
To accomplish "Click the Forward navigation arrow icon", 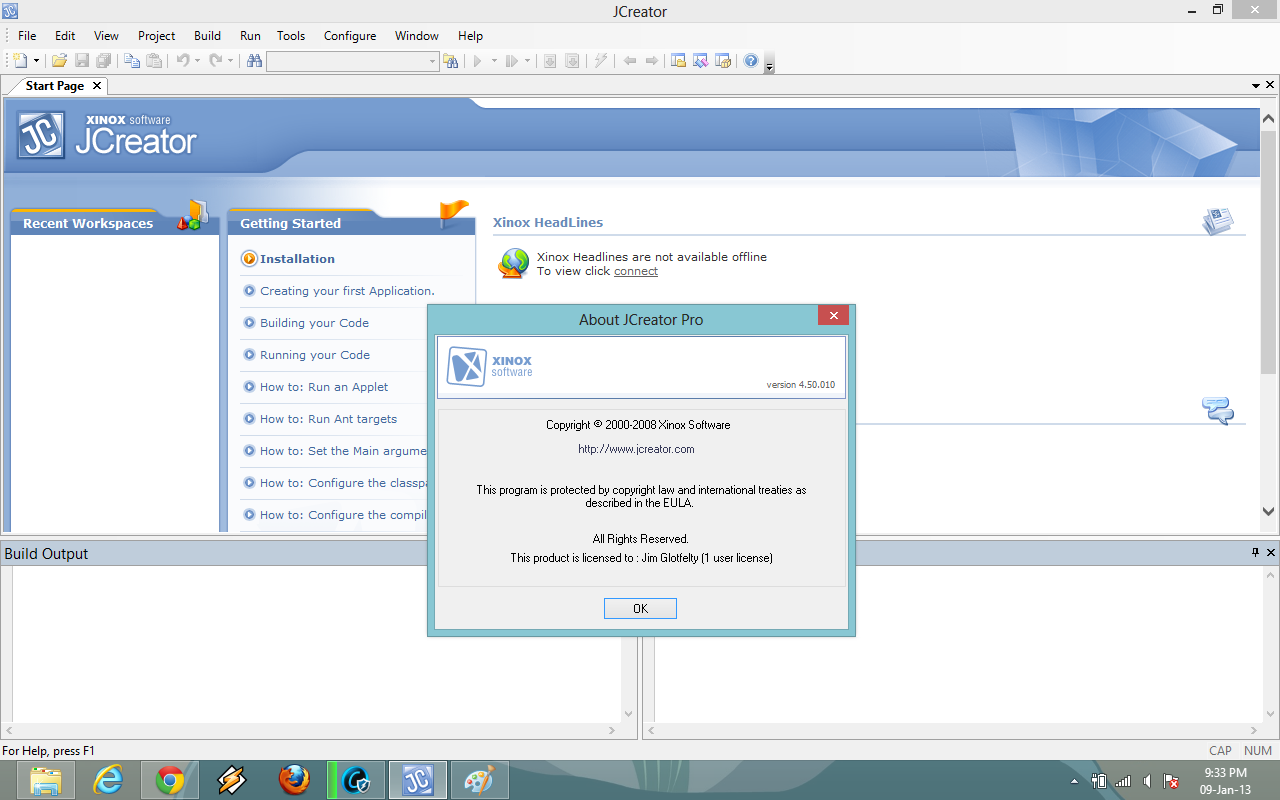I will [x=651, y=61].
